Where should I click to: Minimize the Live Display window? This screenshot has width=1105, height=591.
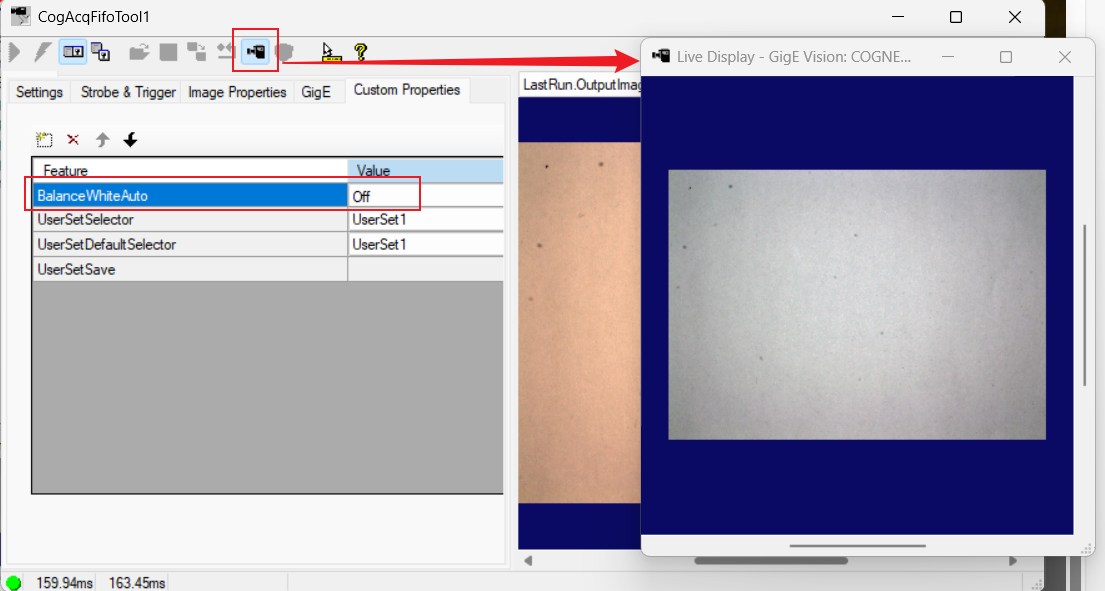[948, 56]
